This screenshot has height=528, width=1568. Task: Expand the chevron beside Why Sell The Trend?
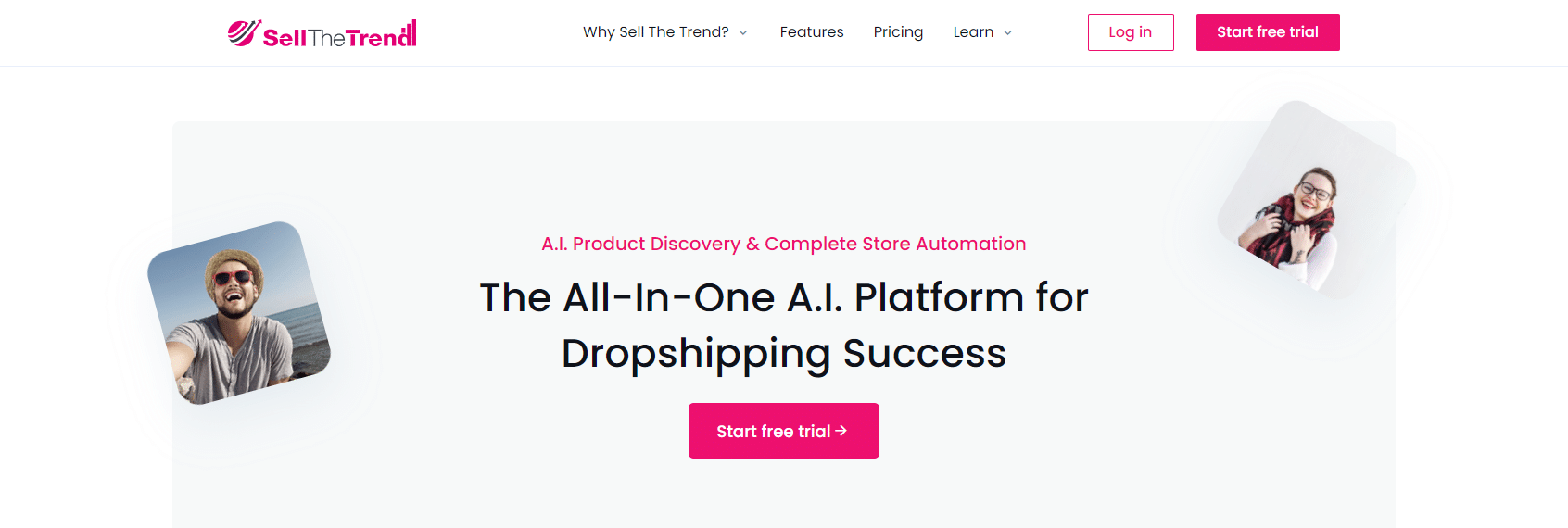pyautogui.click(x=743, y=33)
